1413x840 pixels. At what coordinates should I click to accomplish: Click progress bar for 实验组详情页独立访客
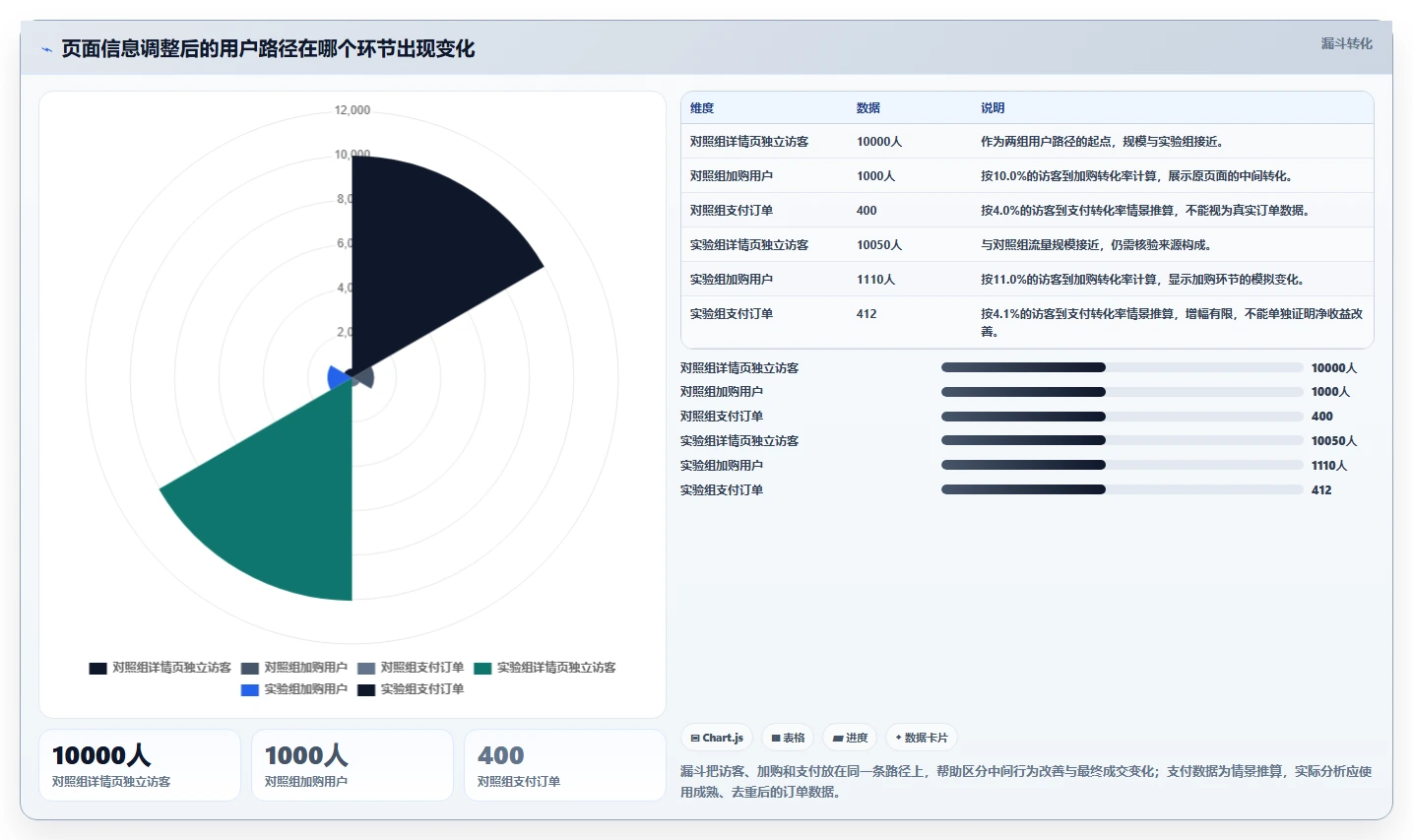[x=1123, y=441]
